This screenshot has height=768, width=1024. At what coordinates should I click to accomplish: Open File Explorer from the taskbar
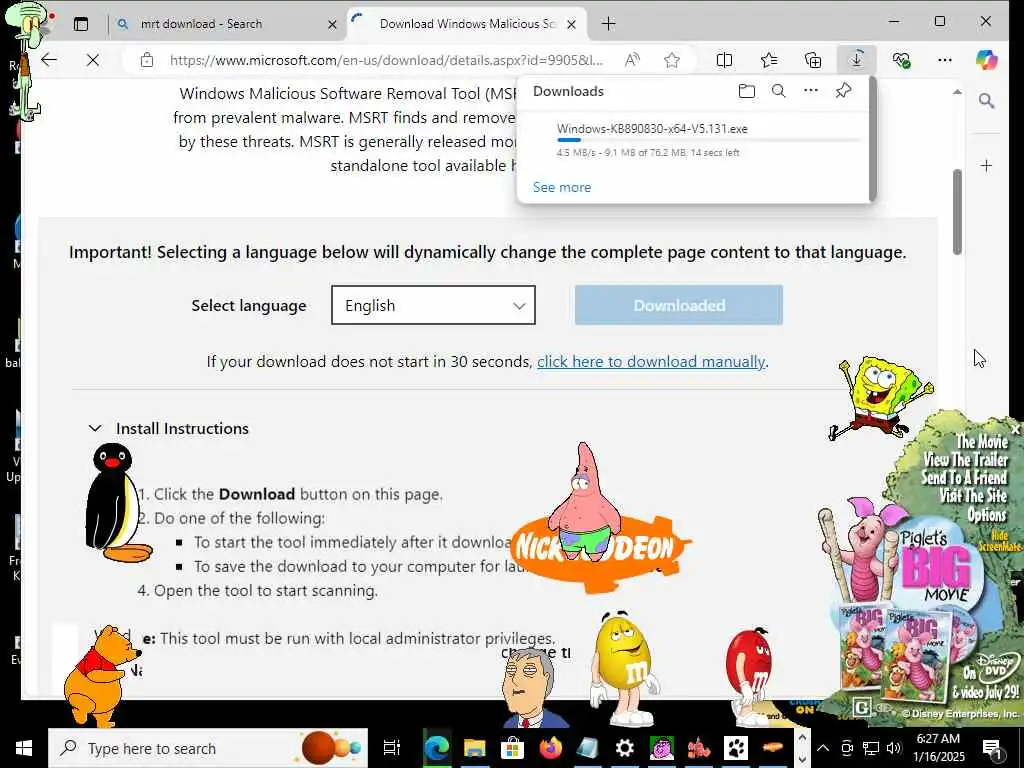tap(475, 748)
